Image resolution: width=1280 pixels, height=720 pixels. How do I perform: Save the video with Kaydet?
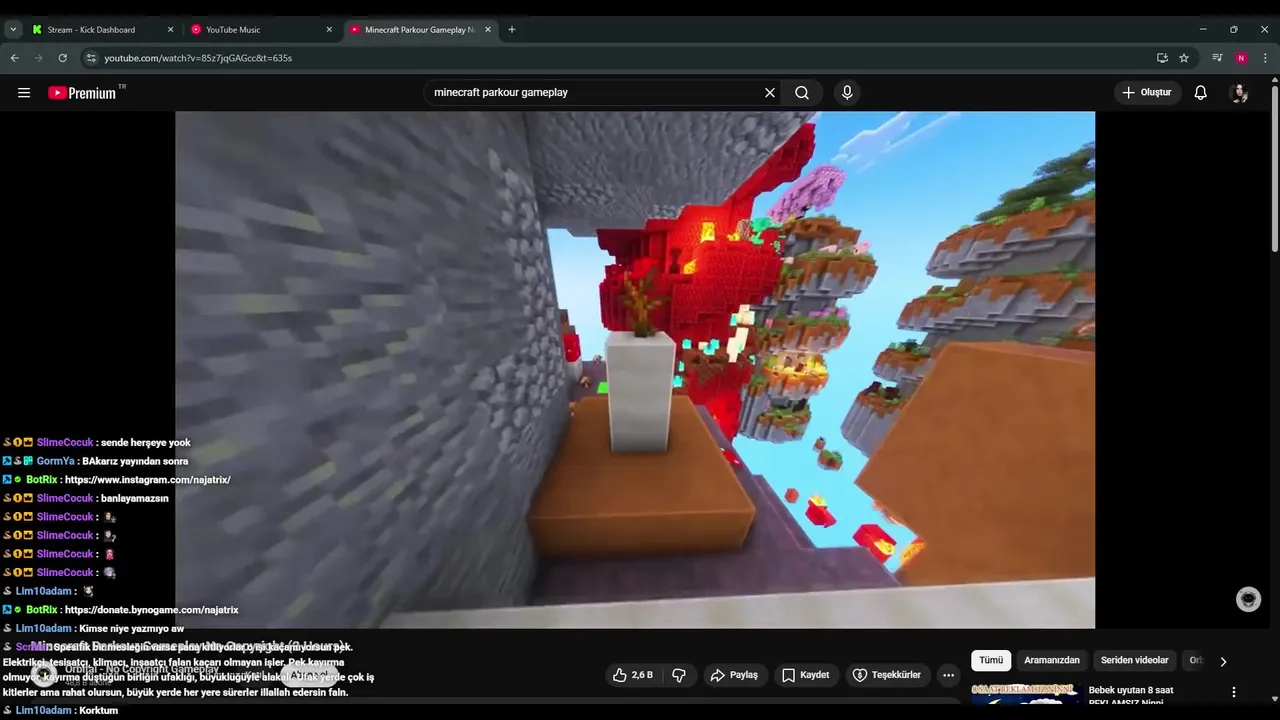[x=806, y=675]
